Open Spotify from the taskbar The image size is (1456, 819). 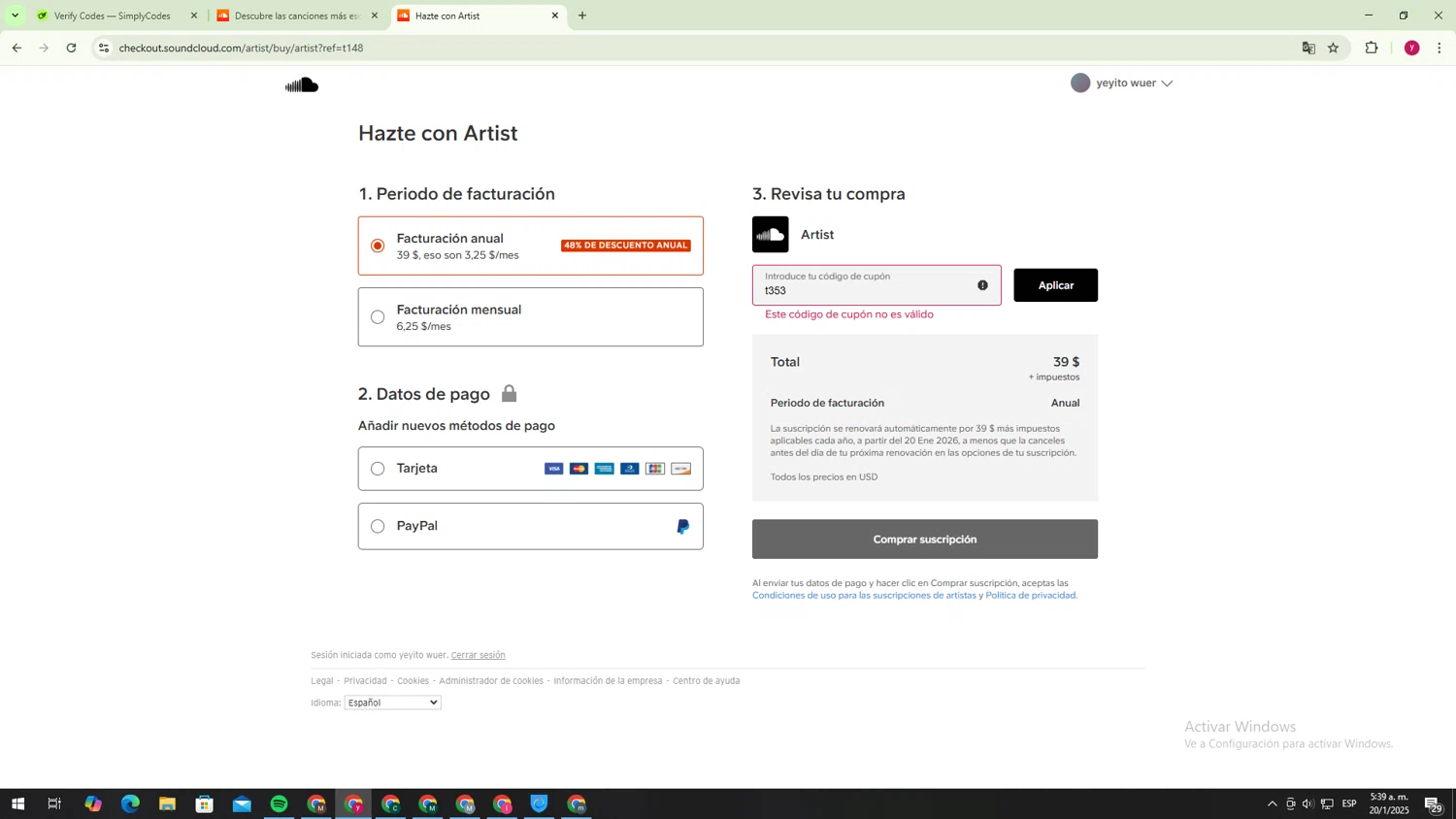point(280,803)
